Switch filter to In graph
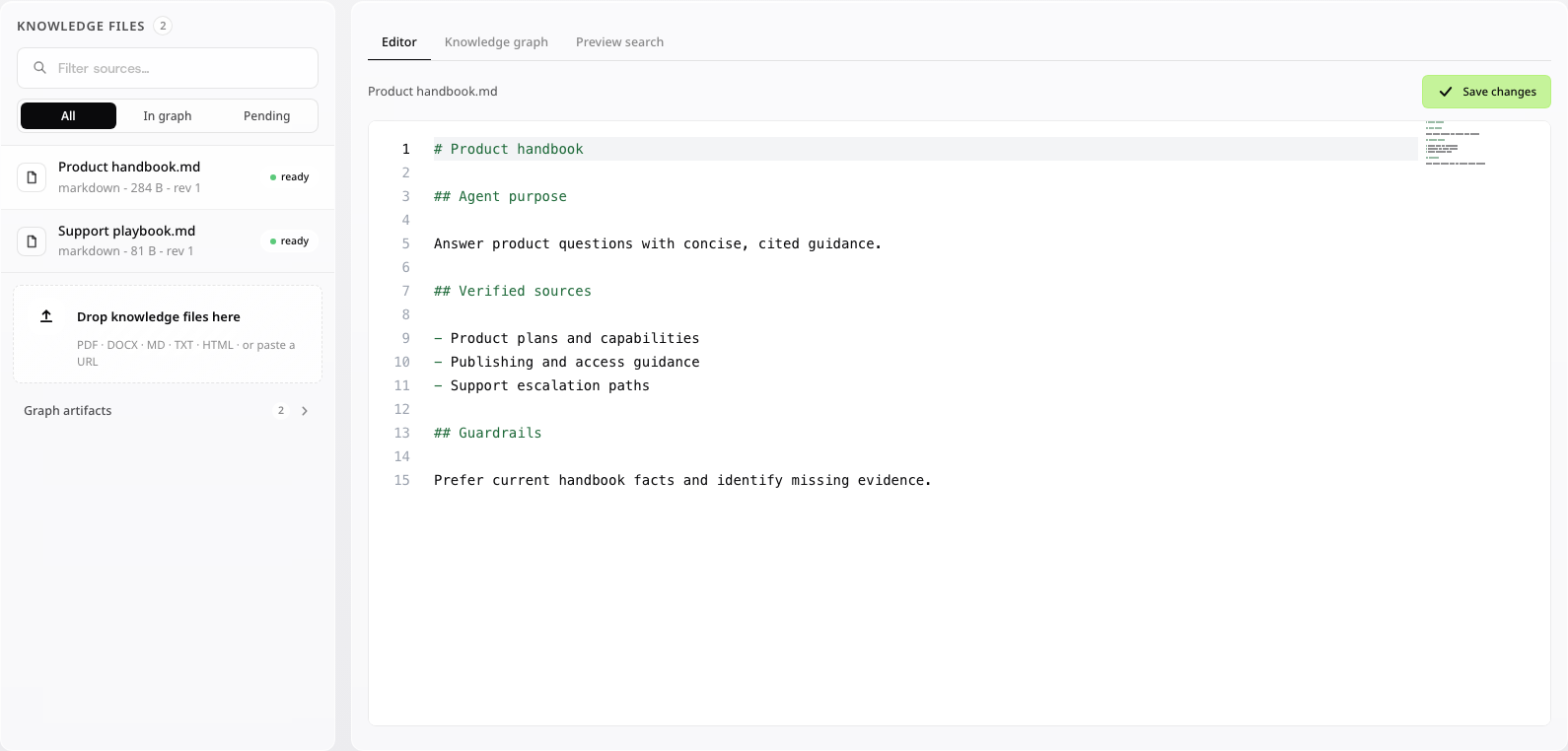1568x751 pixels. [168, 115]
